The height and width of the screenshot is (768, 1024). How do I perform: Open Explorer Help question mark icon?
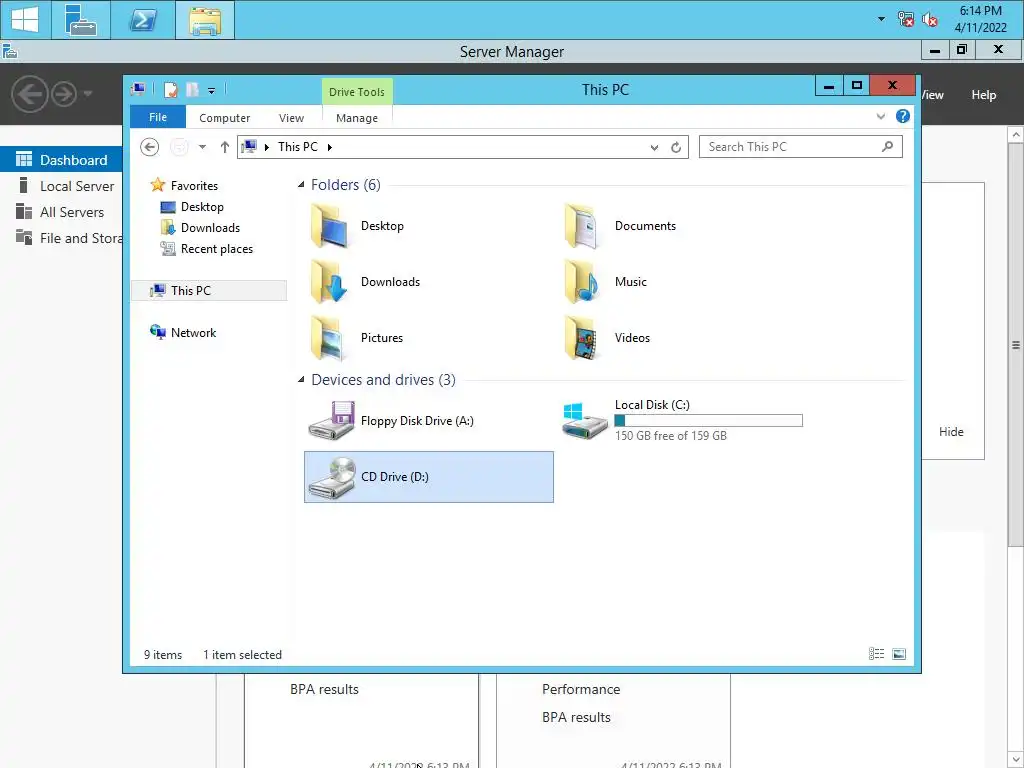point(903,116)
